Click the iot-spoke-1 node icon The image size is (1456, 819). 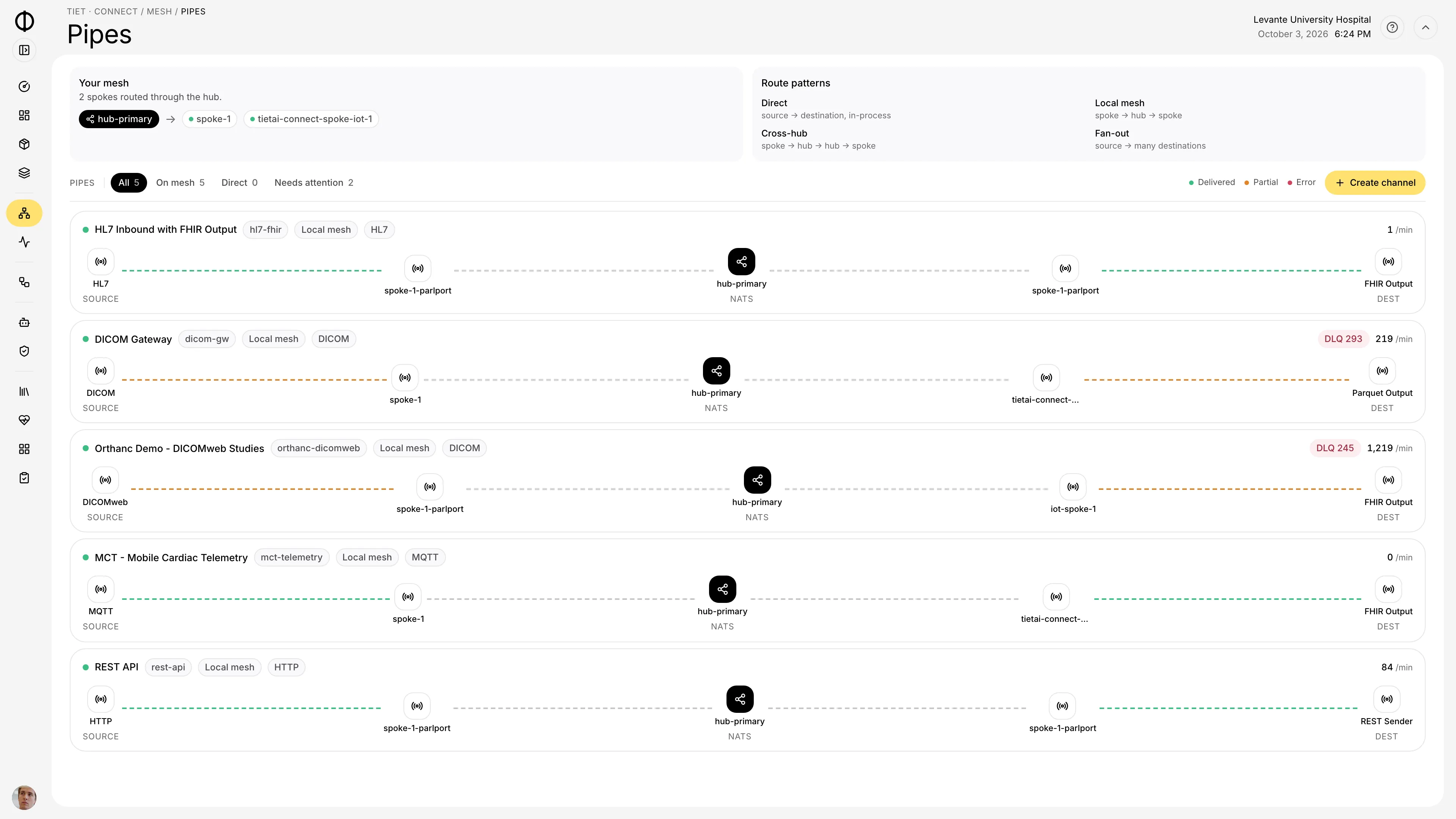[1073, 486]
